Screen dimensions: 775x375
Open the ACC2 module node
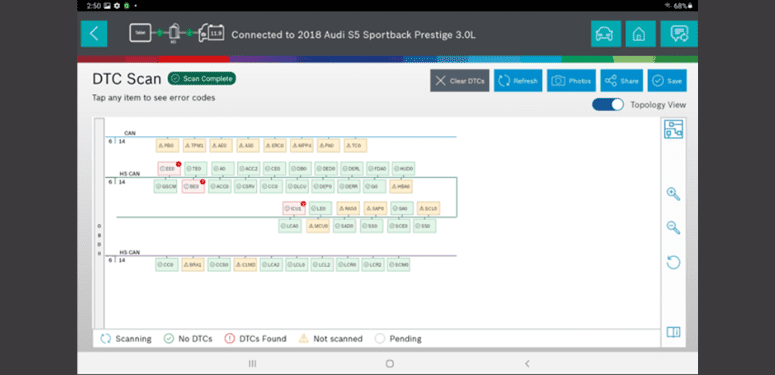(249, 169)
